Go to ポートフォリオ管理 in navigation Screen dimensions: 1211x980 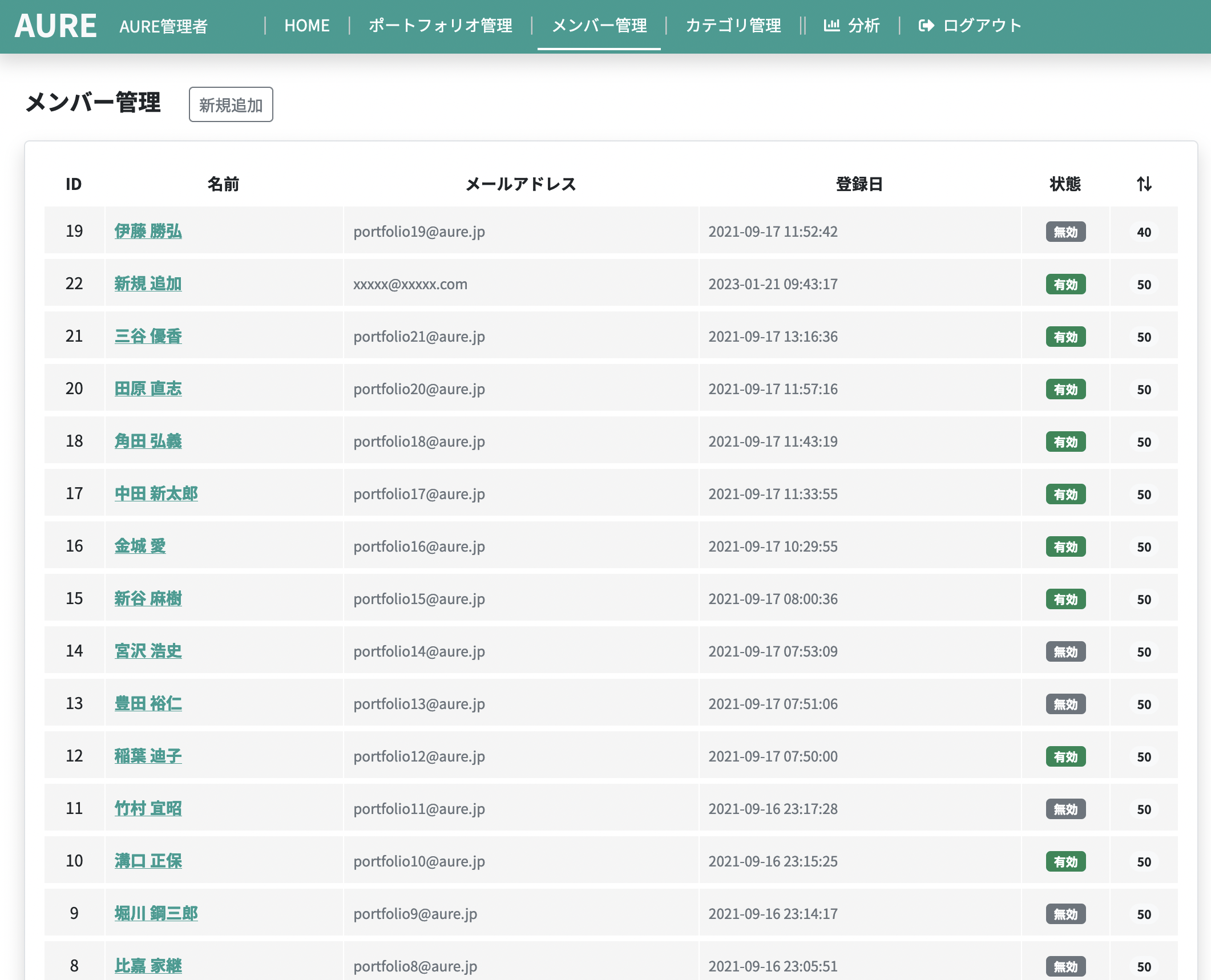[x=440, y=26]
